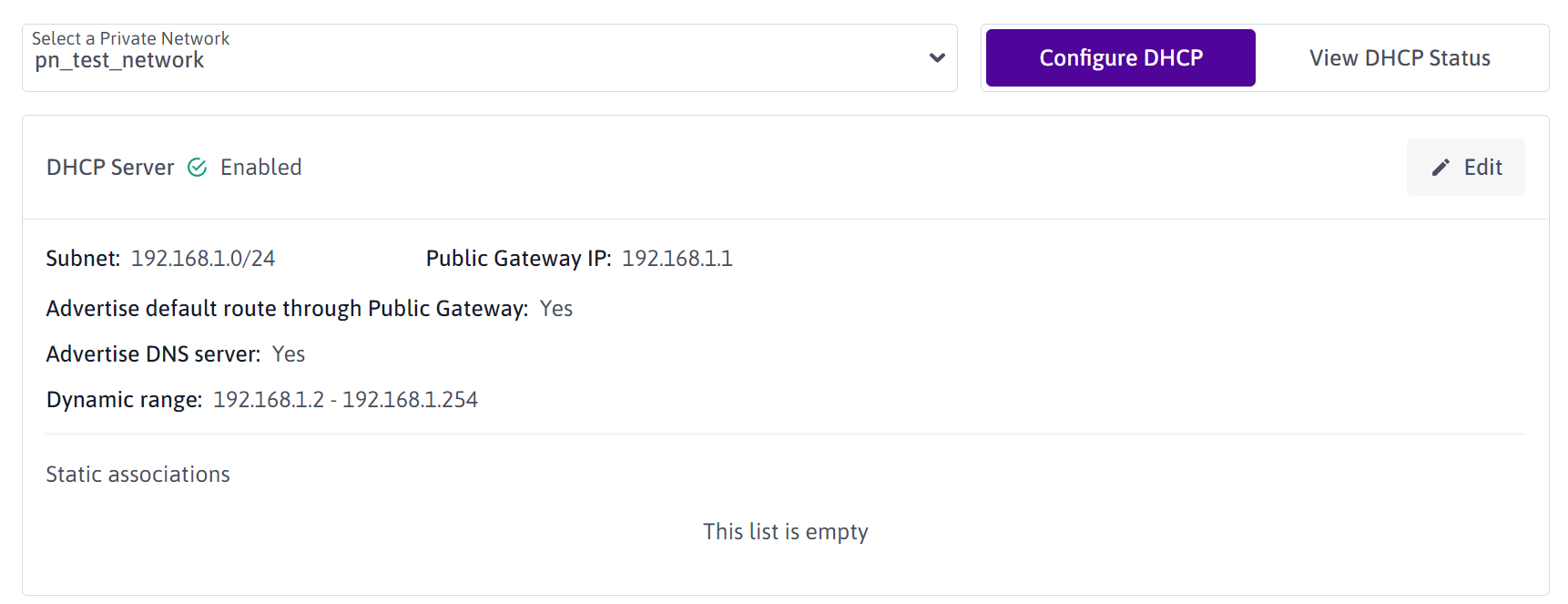Highlight the Configure DHCP tab label
Screen dimensions: 1568x604
(1119, 56)
